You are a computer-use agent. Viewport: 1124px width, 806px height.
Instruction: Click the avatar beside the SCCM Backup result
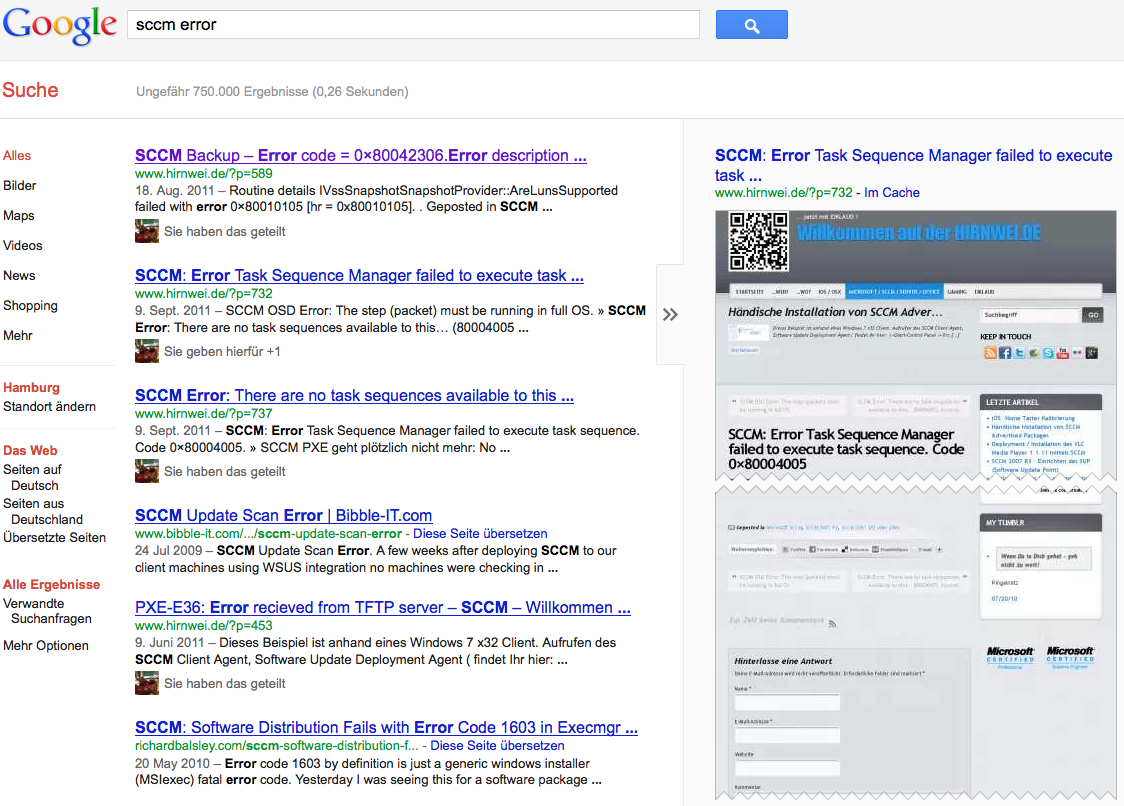pos(147,232)
